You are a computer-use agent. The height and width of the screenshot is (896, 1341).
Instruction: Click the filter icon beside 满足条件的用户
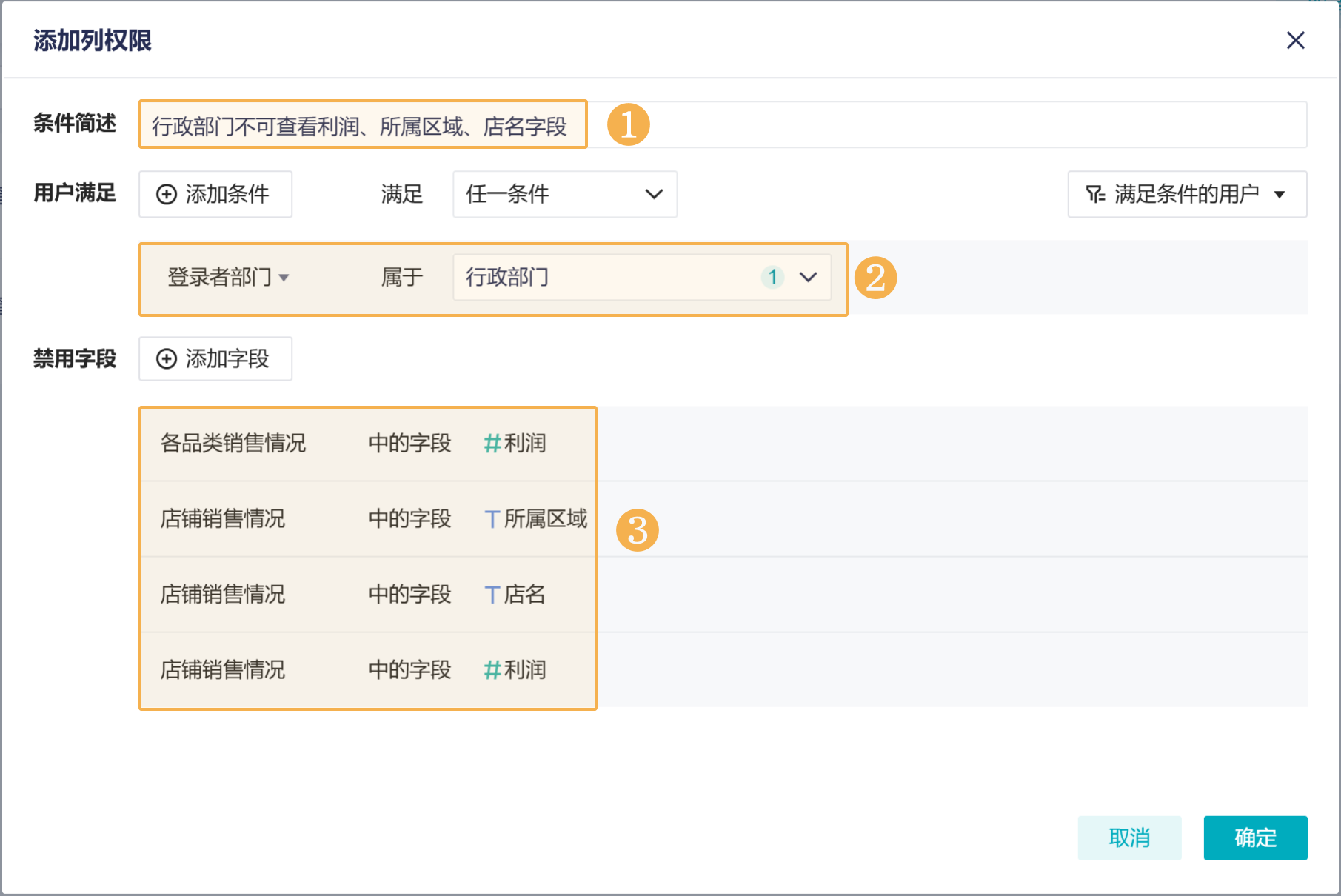pos(1095,194)
